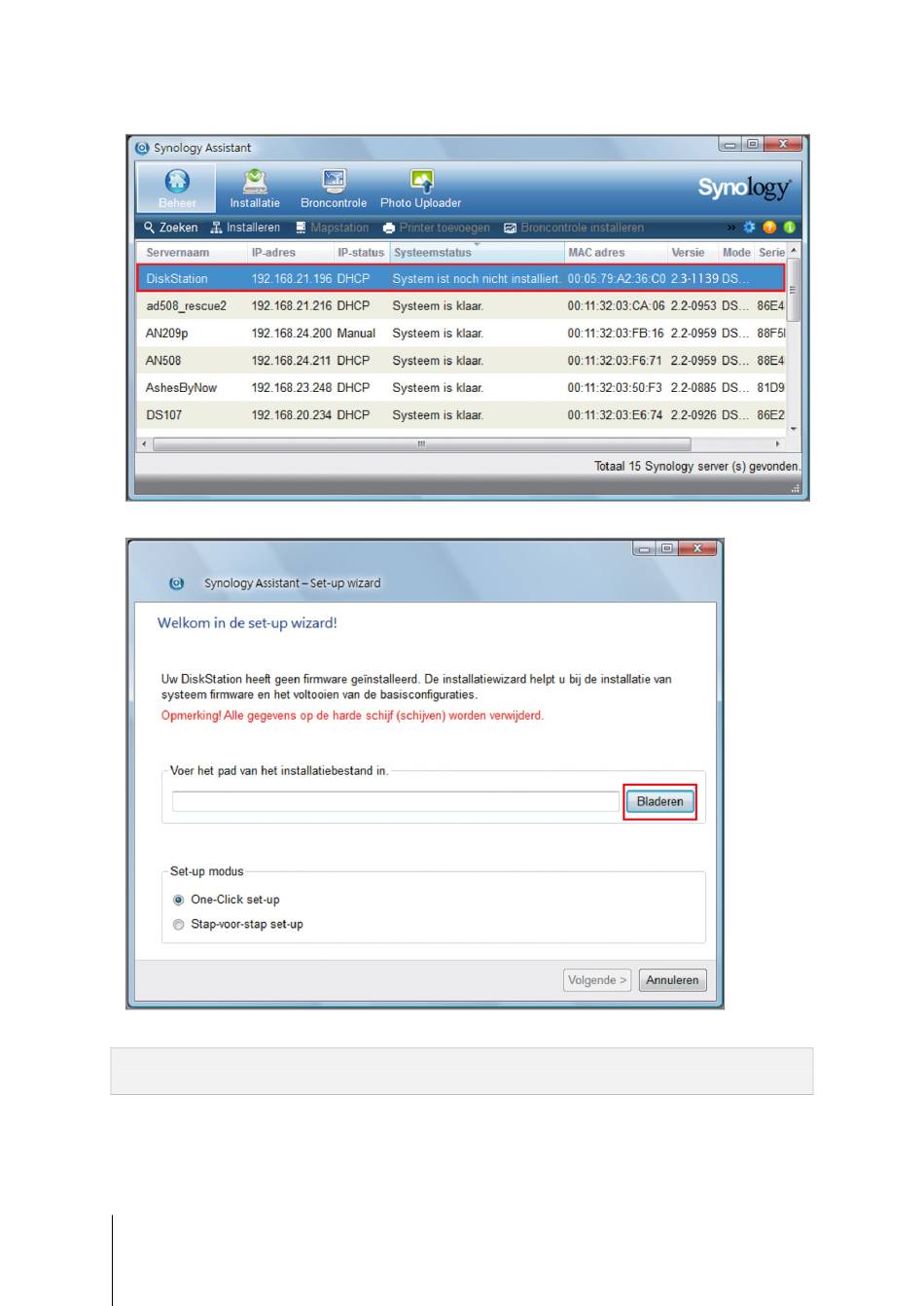Viewport: 924px width, 1306px height.
Task: Click the green info icon
Action: [x=789, y=228]
